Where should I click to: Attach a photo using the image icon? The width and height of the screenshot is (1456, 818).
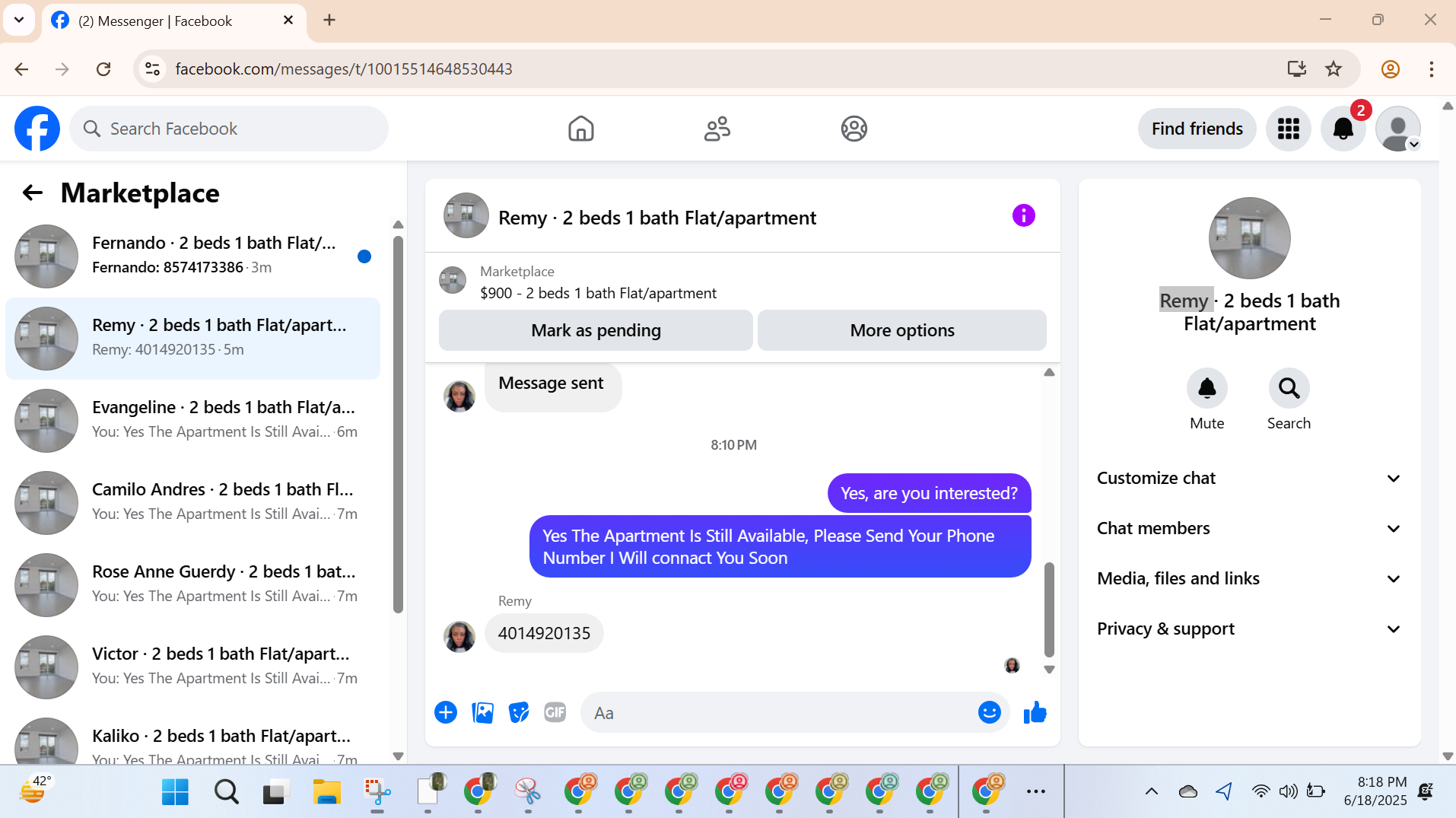click(482, 712)
